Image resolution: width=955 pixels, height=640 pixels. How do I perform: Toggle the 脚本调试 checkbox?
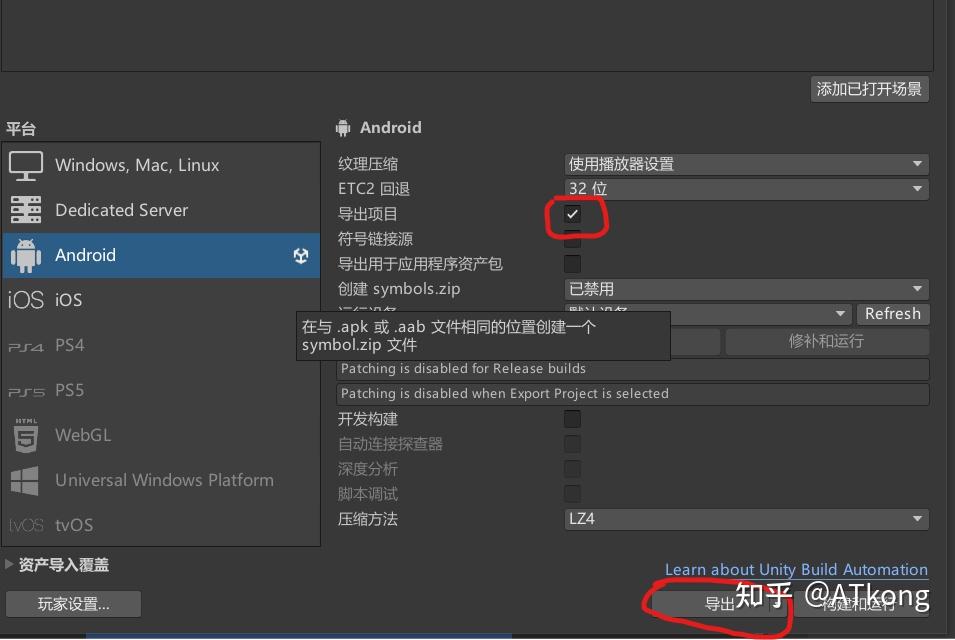pyautogui.click(x=572, y=494)
